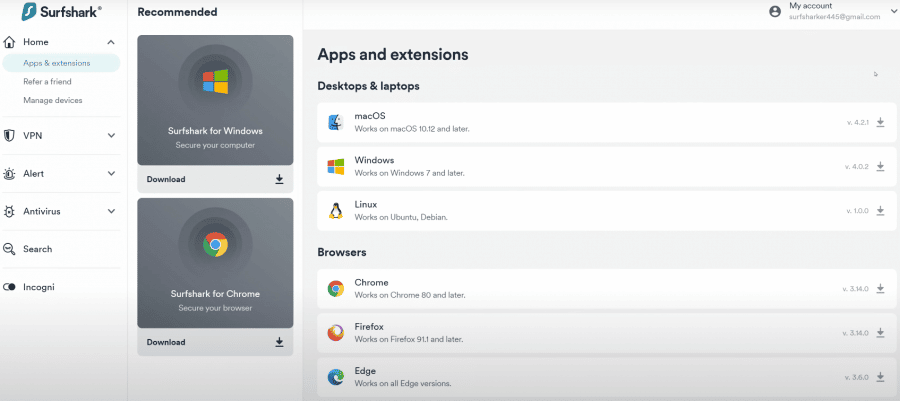Click the macOS Finder icon
Screen dimensions: 900x401
click(336, 122)
